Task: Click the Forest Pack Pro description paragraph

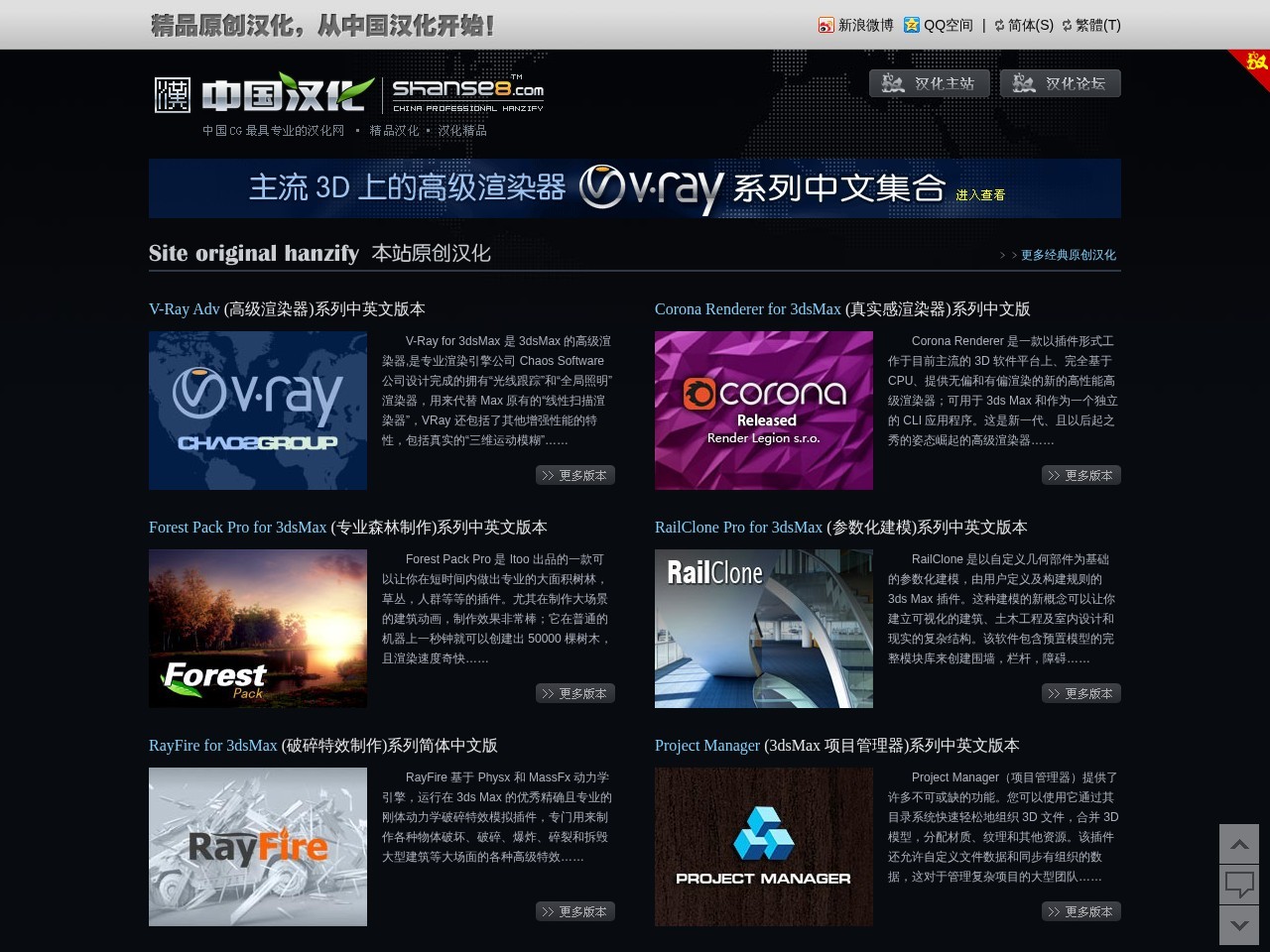Action: [497, 609]
